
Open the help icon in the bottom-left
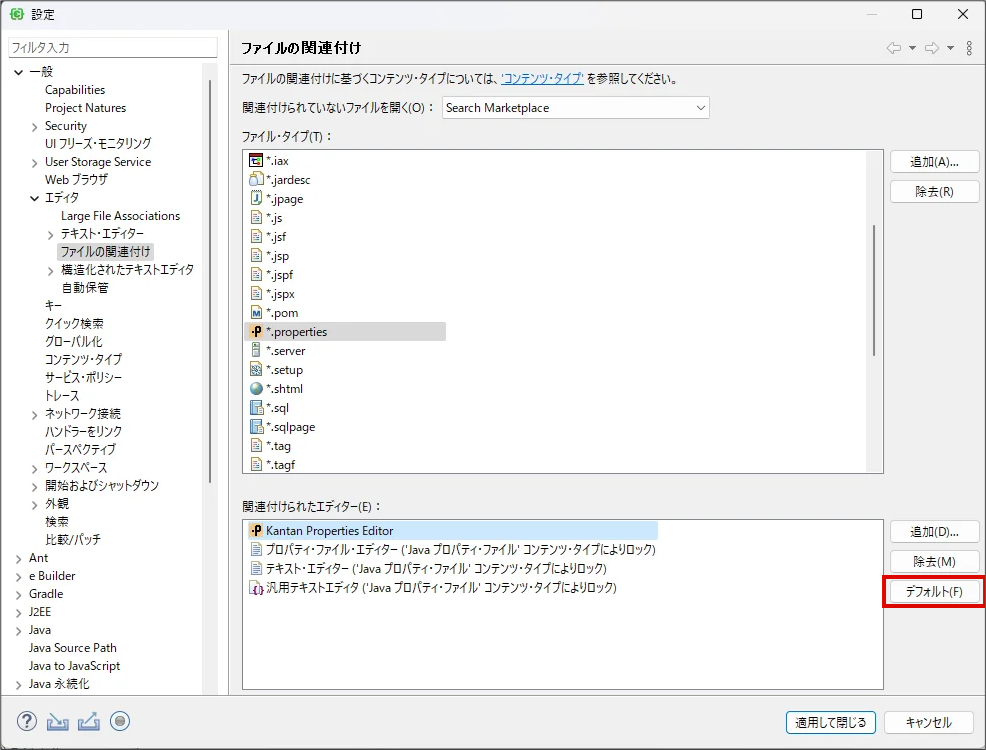27,721
